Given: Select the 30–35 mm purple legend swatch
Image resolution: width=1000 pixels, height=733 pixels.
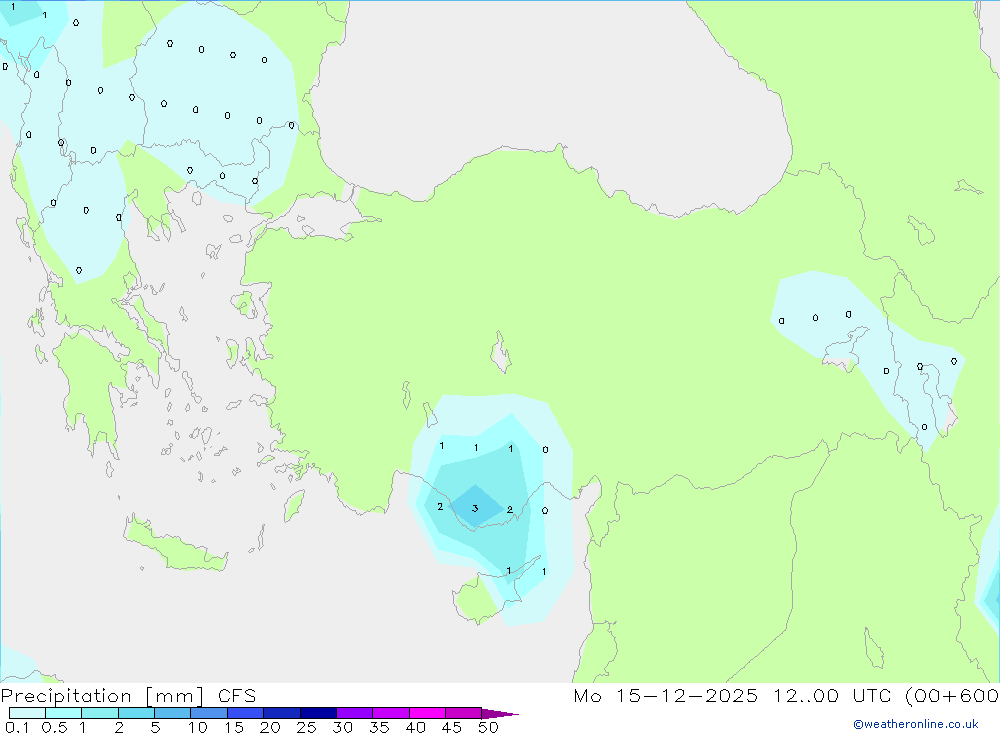Looking at the screenshot, I should (x=355, y=713).
